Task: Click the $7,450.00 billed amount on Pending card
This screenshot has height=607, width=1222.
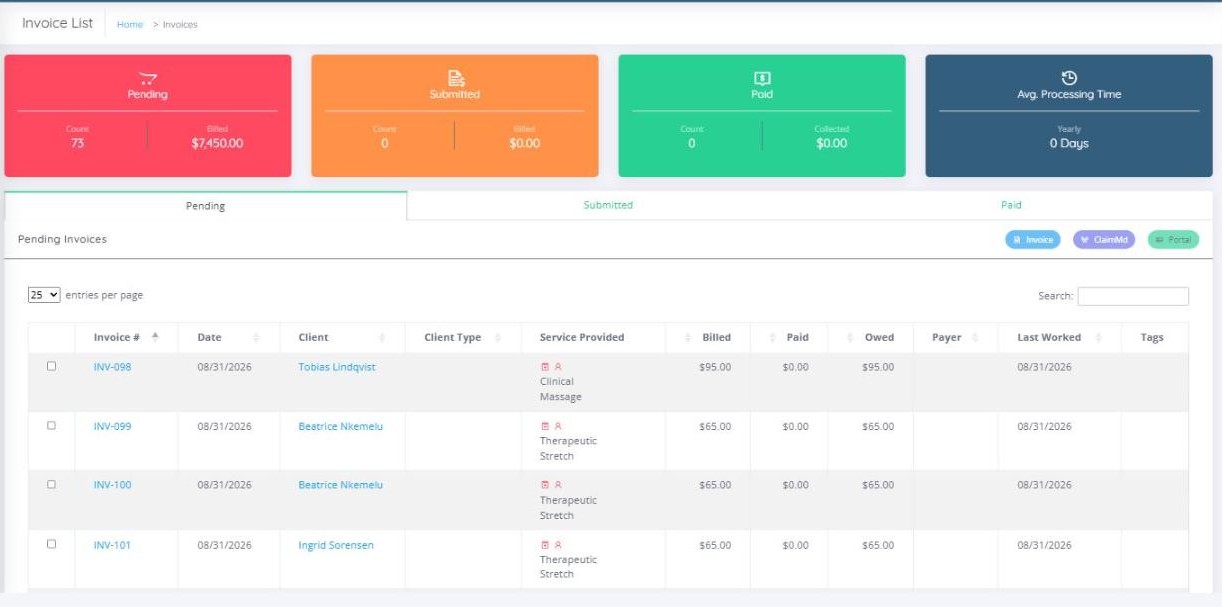Action: click(217, 143)
